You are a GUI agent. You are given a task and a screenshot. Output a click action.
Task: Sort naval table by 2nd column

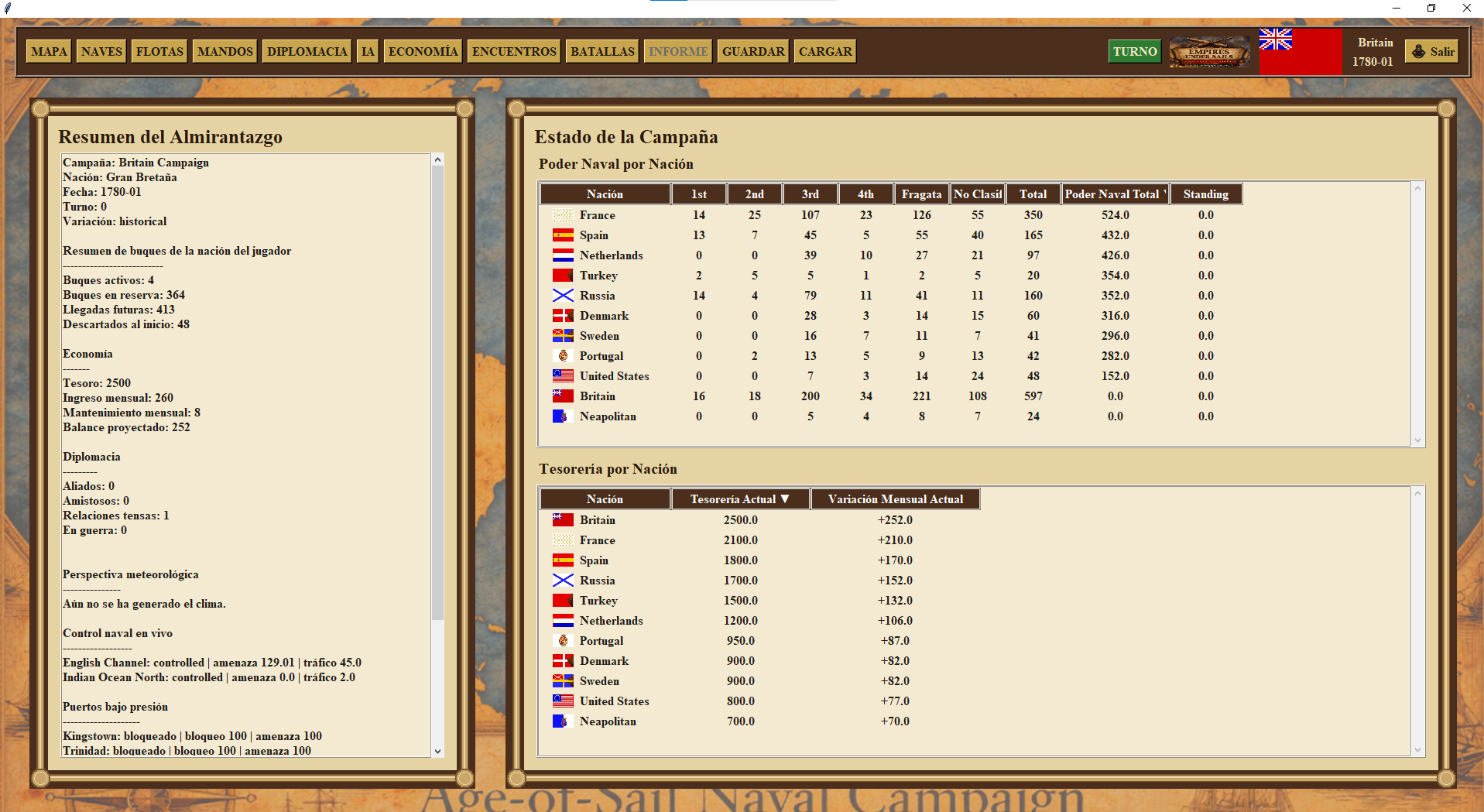tap(755, 194)
